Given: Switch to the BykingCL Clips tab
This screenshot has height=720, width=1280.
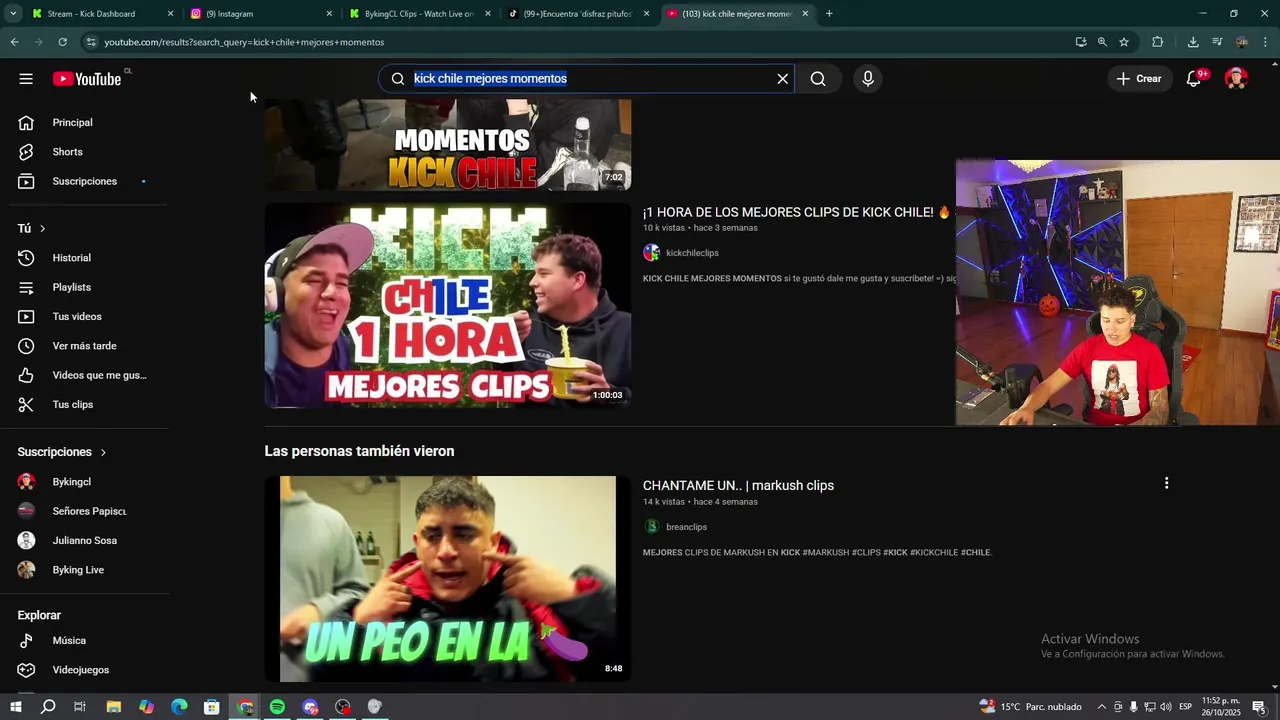Looking at the screenshot, I should click(420, 14).
